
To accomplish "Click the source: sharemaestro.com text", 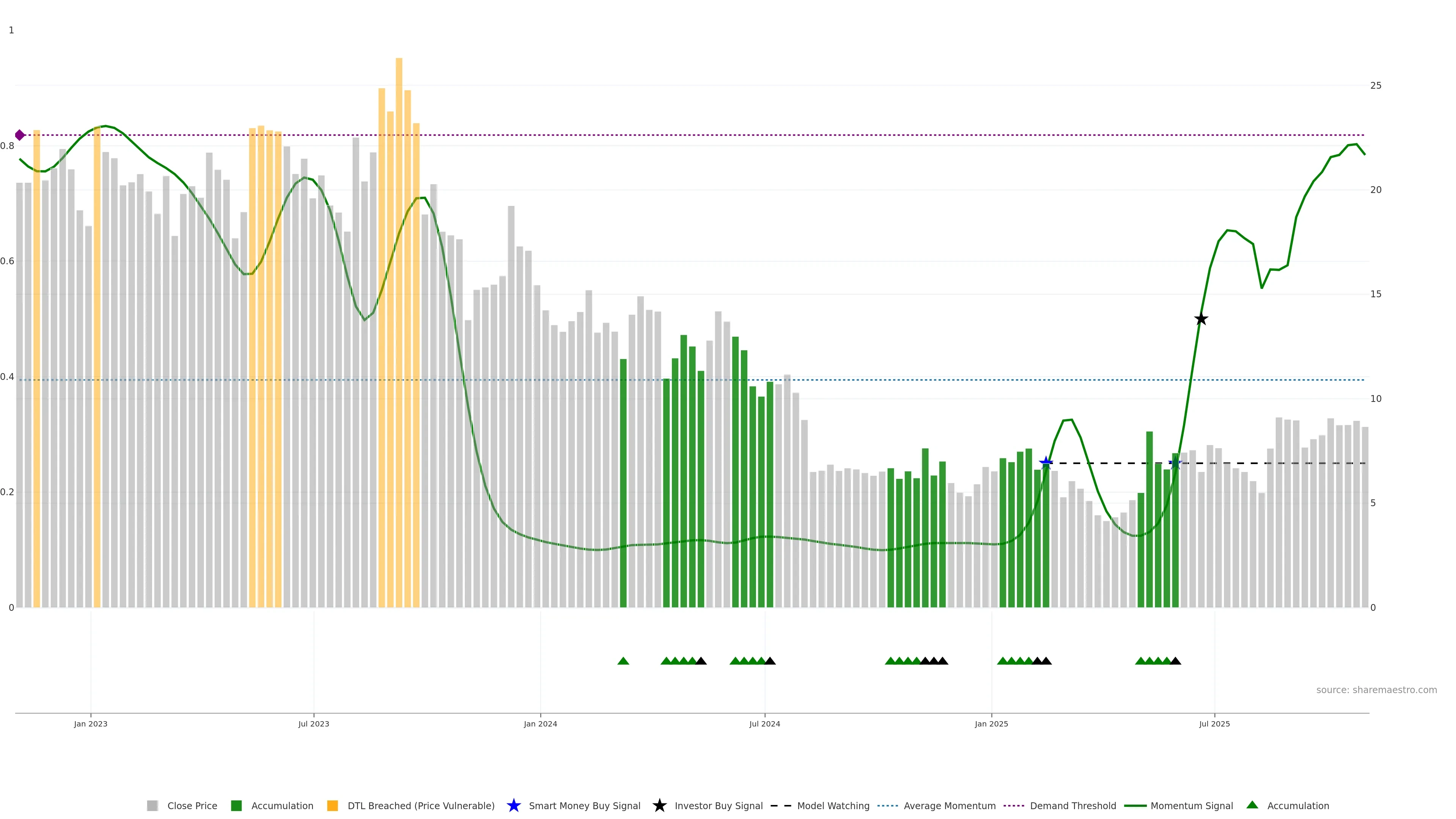I will tap(1376, 690).
